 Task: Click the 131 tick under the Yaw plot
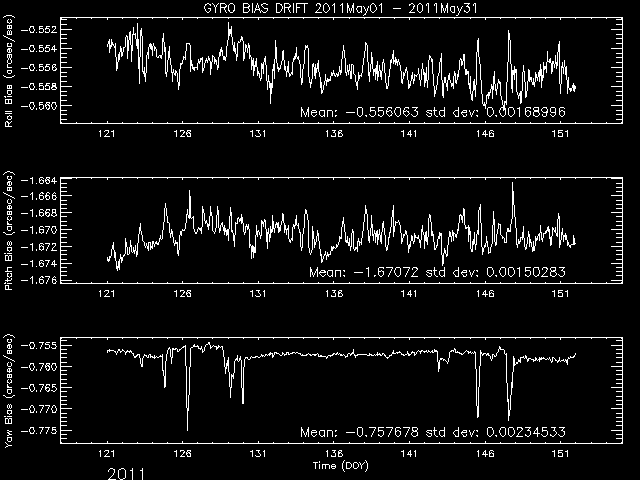coord(258,453)
